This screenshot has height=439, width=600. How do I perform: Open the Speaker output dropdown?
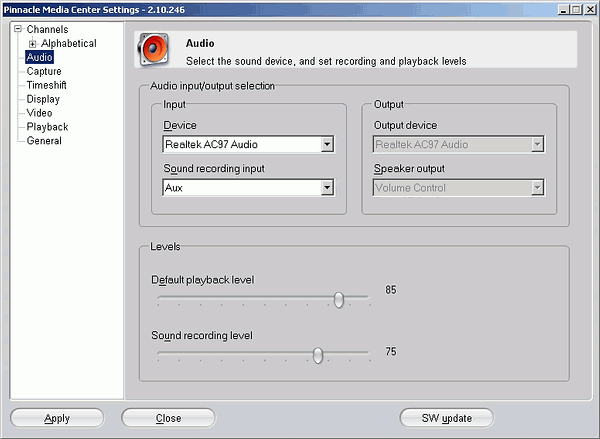[459, 188]
